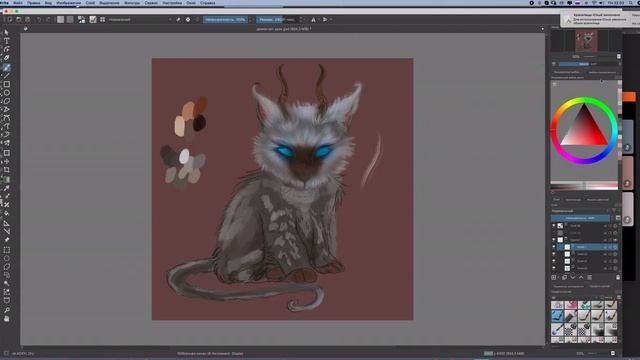This screenshot has width=640, height=360.
Task: Open the Фильтры menu
Action: pyautogui.click(x=132, y=3)
